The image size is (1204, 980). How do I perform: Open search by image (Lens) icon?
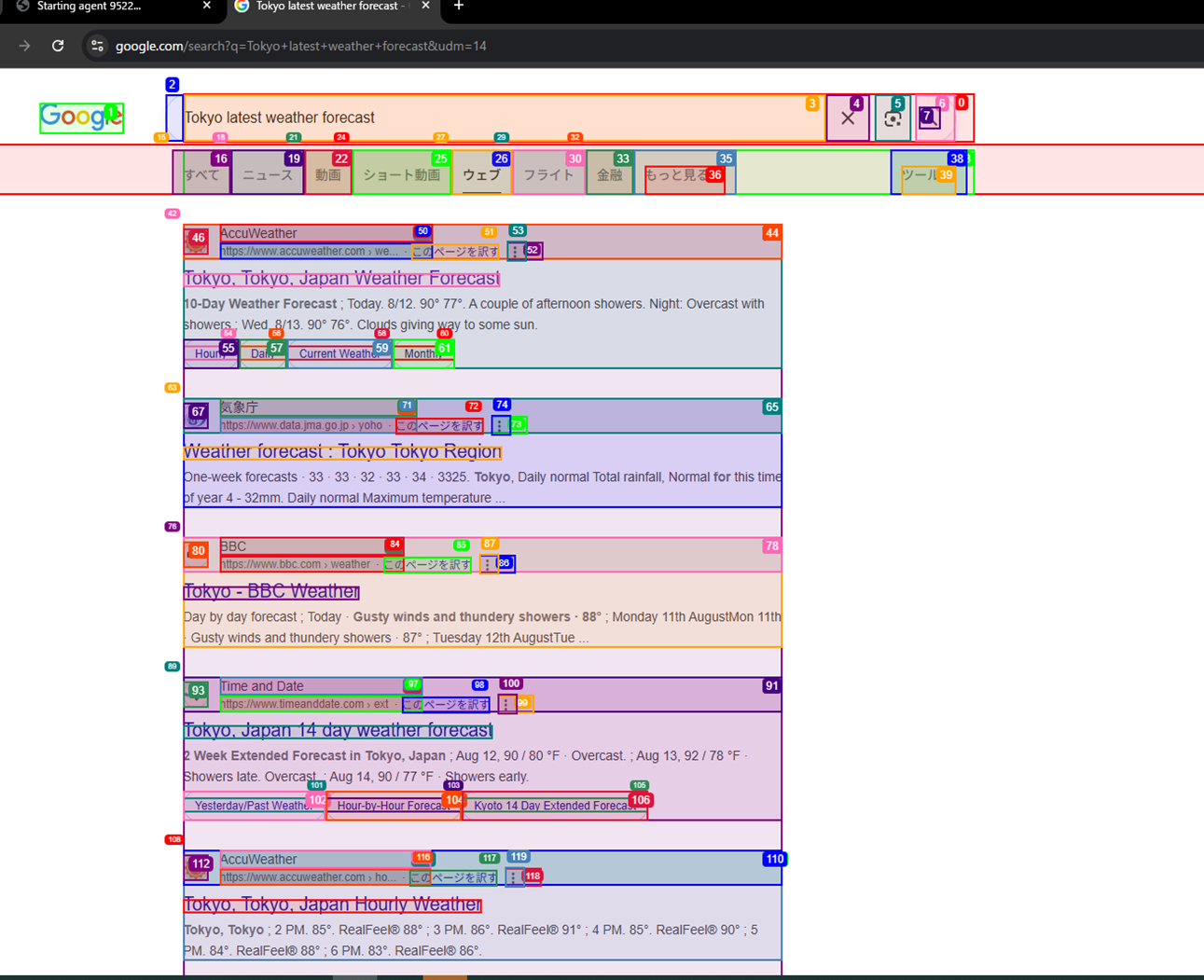[893, 117]
